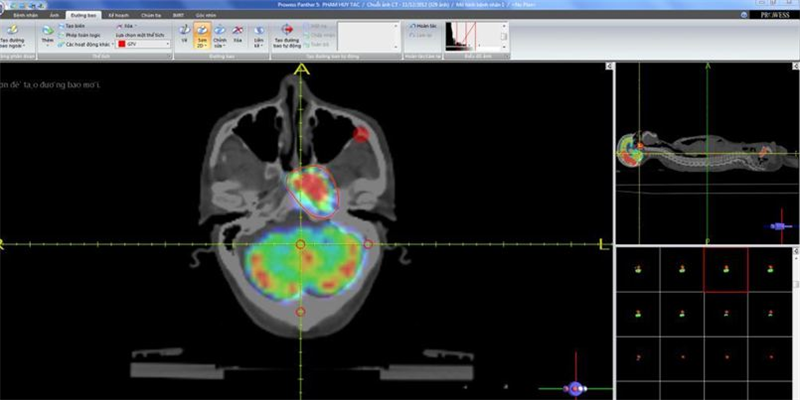The image size is (800, 400).
Task: Open the Chỉnh sửa edit tool
Action: coord(219,34)
